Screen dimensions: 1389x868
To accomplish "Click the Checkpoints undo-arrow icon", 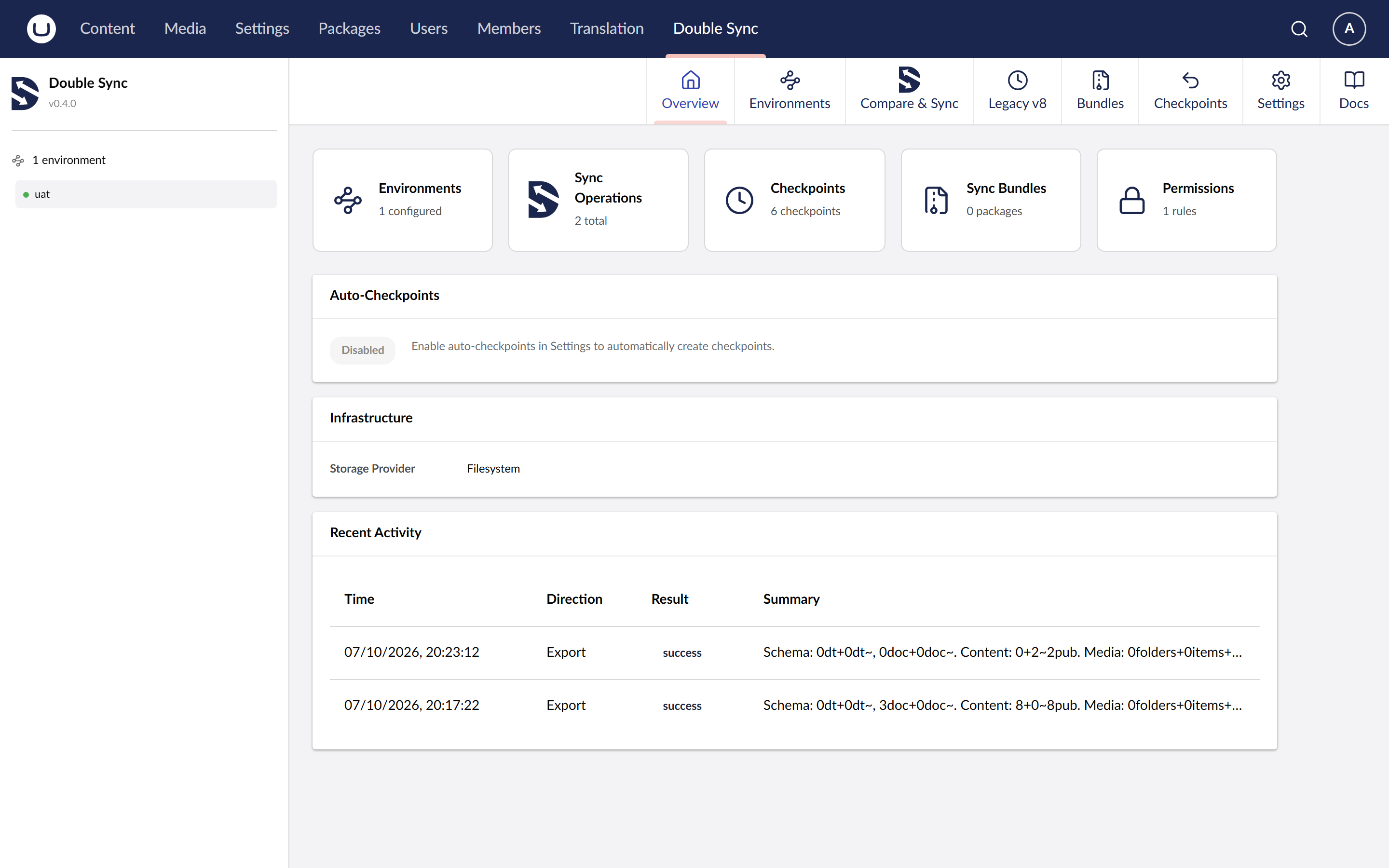I will click(x=1190, y=80).
